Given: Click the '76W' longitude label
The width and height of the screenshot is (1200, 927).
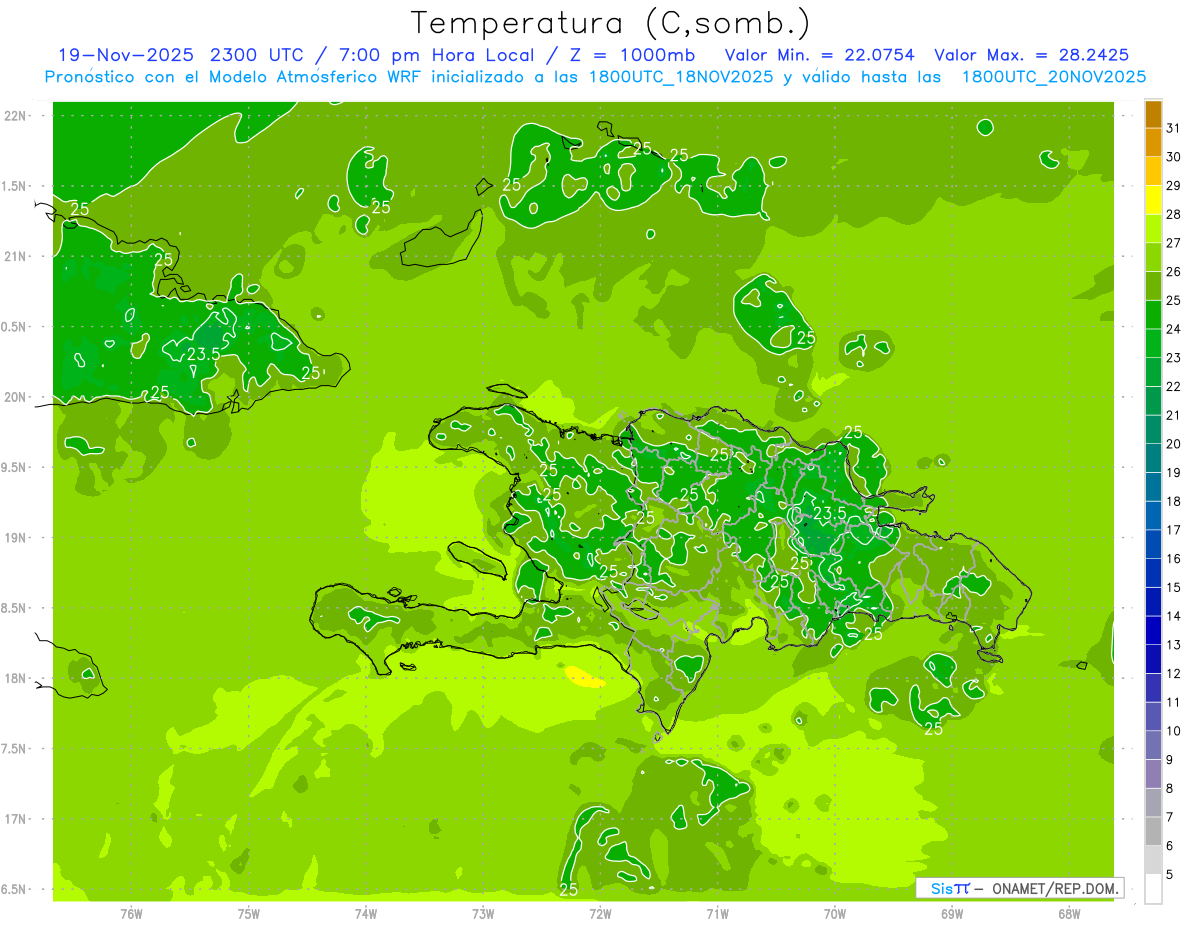Looking at the screenshot, I should tap(131, 914).
